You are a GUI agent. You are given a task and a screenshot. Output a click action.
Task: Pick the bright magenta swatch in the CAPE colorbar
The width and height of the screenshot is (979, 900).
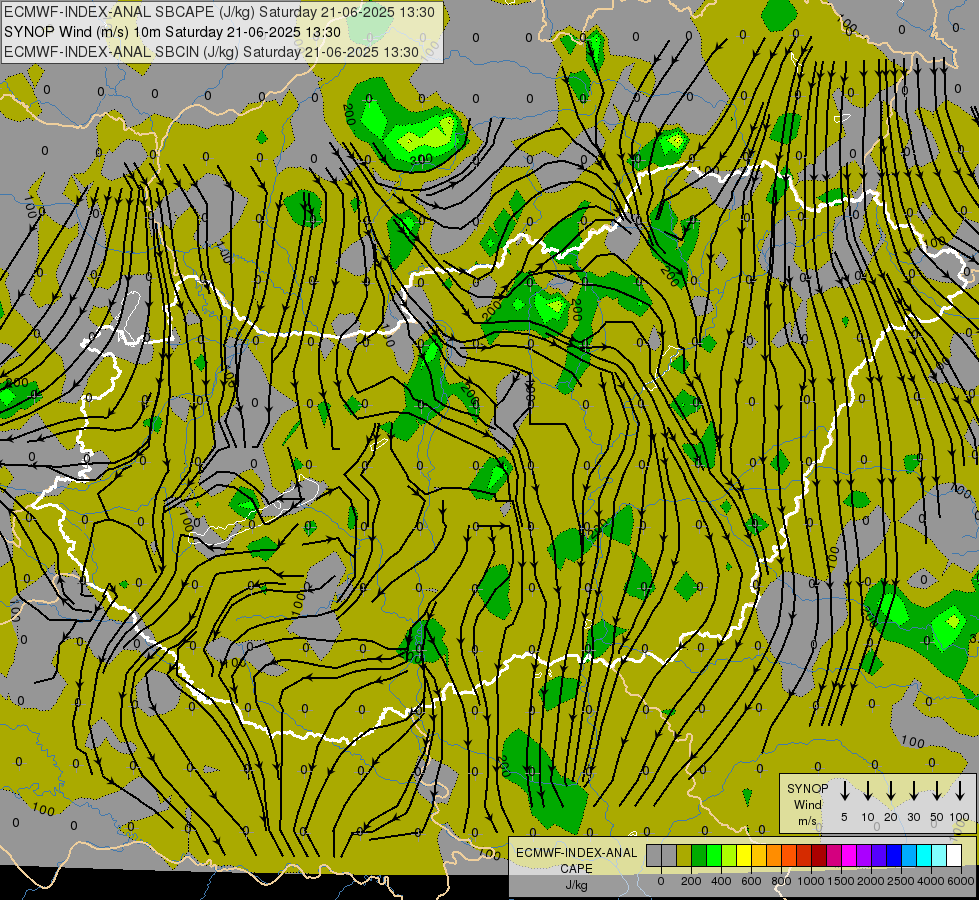tap(849, 856)
